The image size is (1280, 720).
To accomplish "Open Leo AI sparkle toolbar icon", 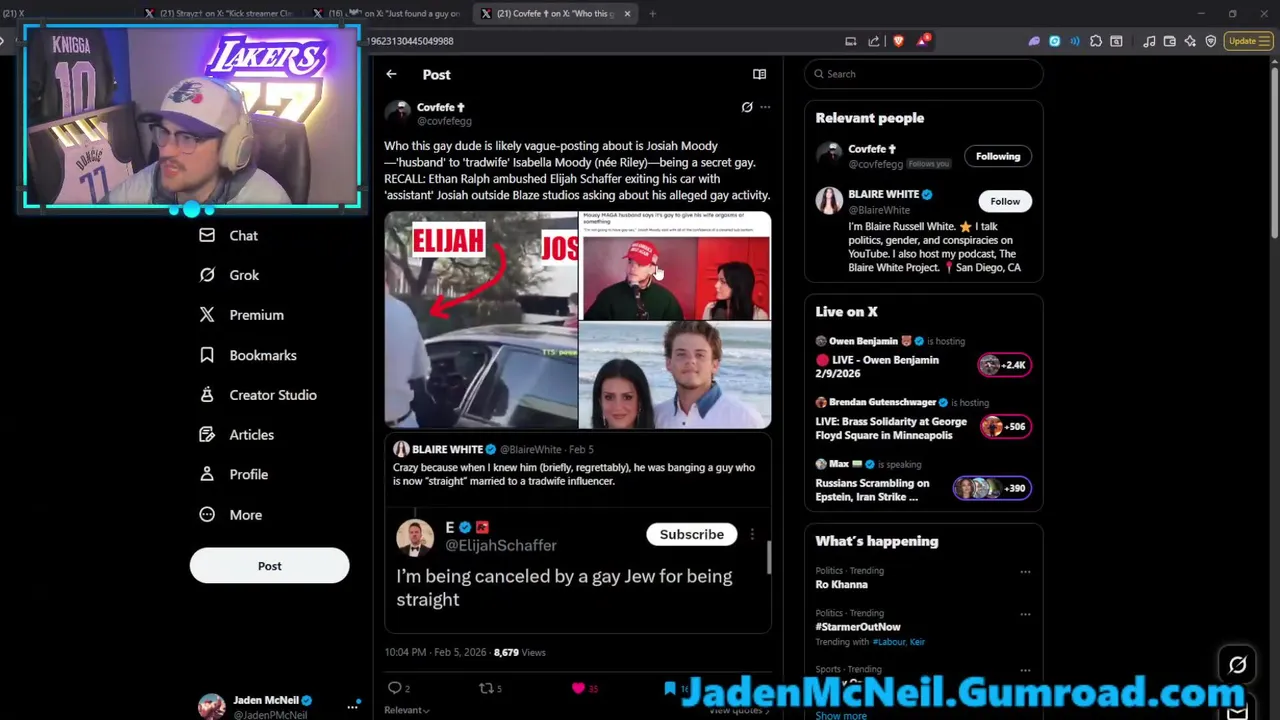I will tap(1190, 41).
